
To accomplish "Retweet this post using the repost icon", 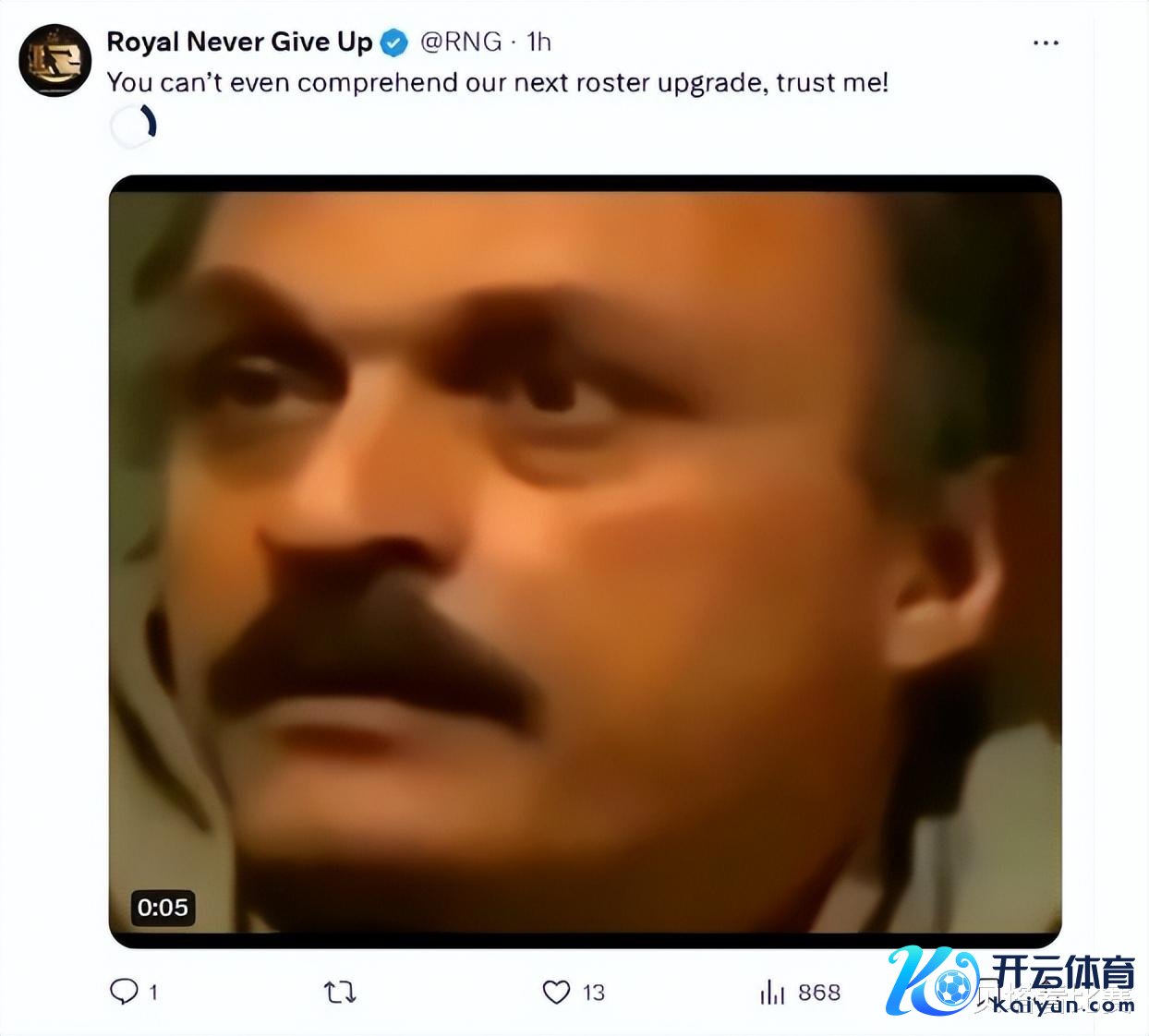I will coord(340,993).
